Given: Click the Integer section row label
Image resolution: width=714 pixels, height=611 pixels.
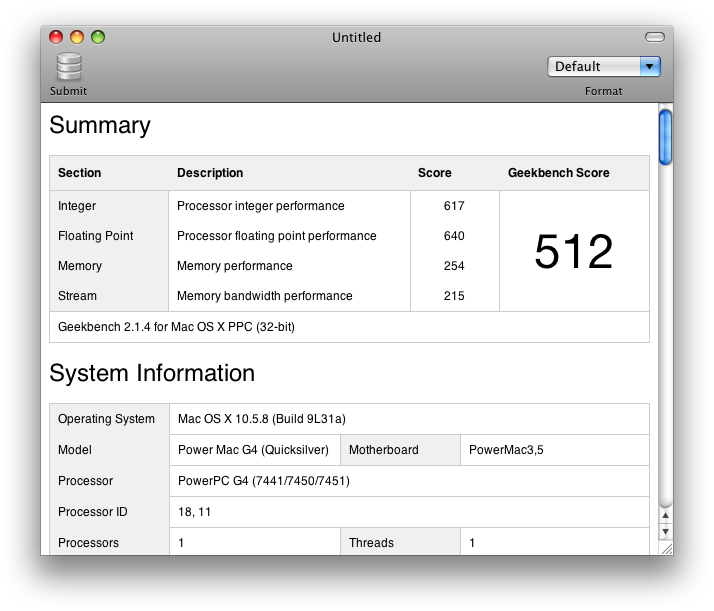Looking at the screenshot, I should pyautogui.click(x=77, y=206).
